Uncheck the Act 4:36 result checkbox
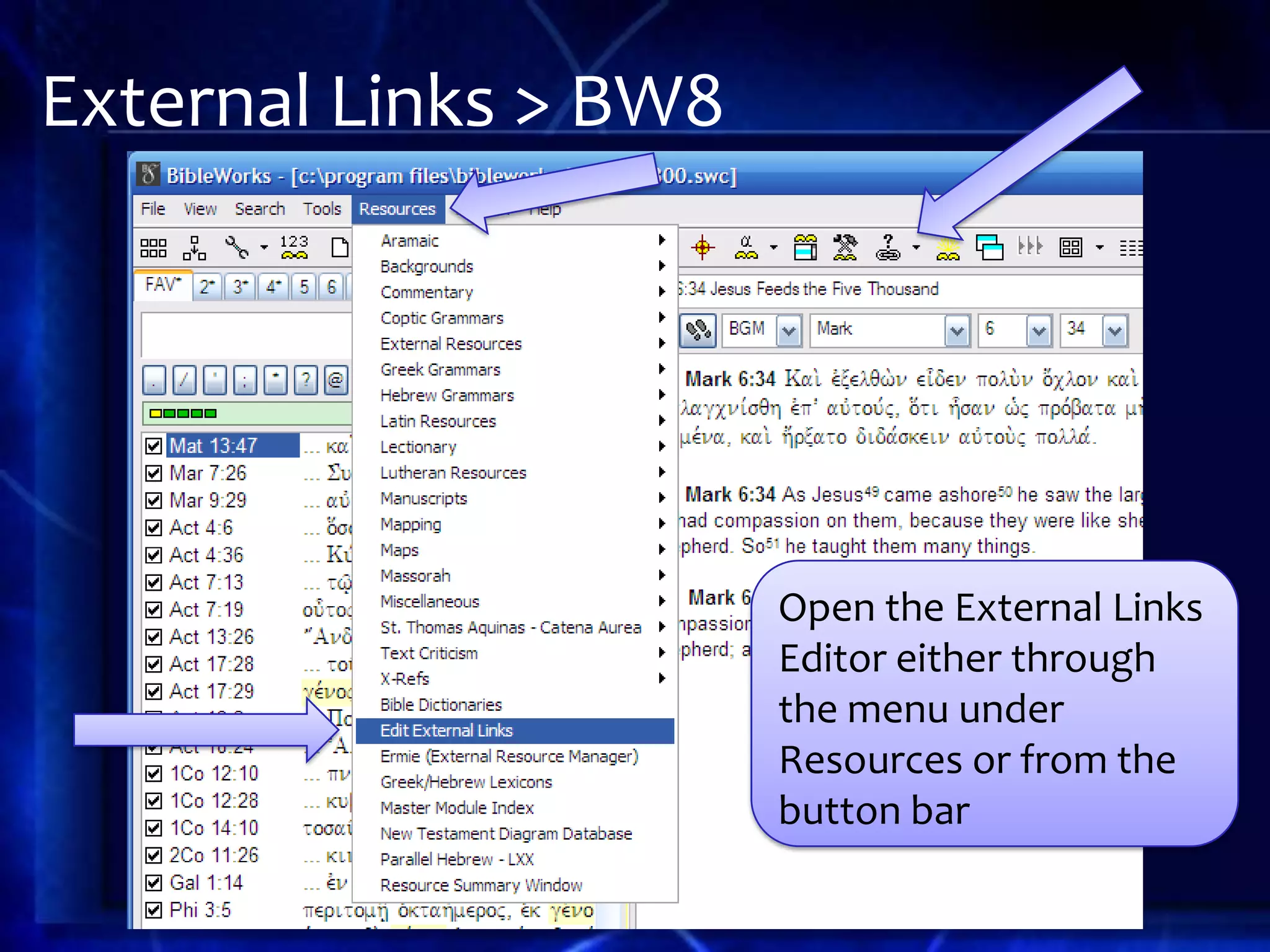This screenshot has height=952, width=1270. 153,555
